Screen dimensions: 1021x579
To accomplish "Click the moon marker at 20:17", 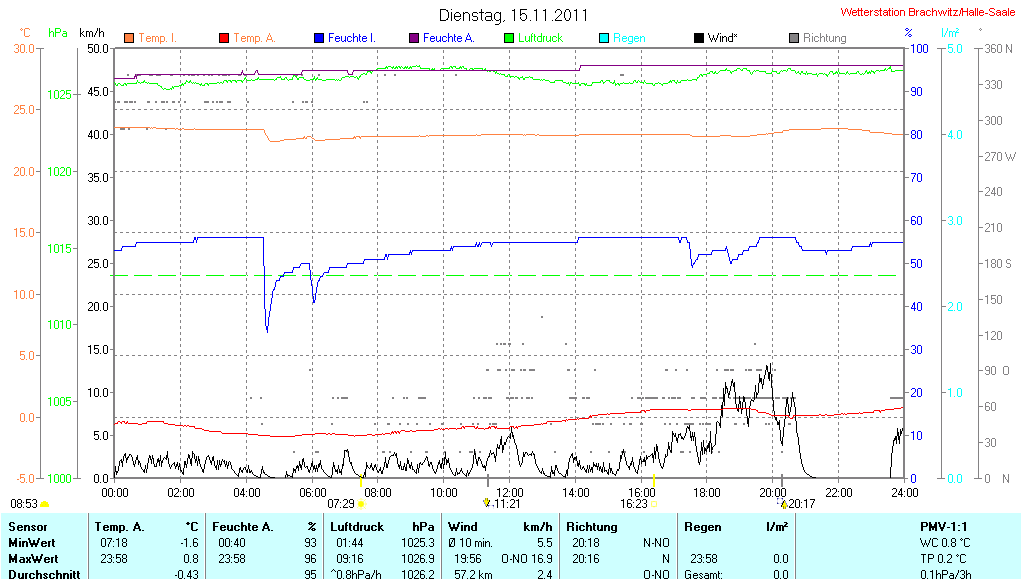I will click(x=783, y=504).
